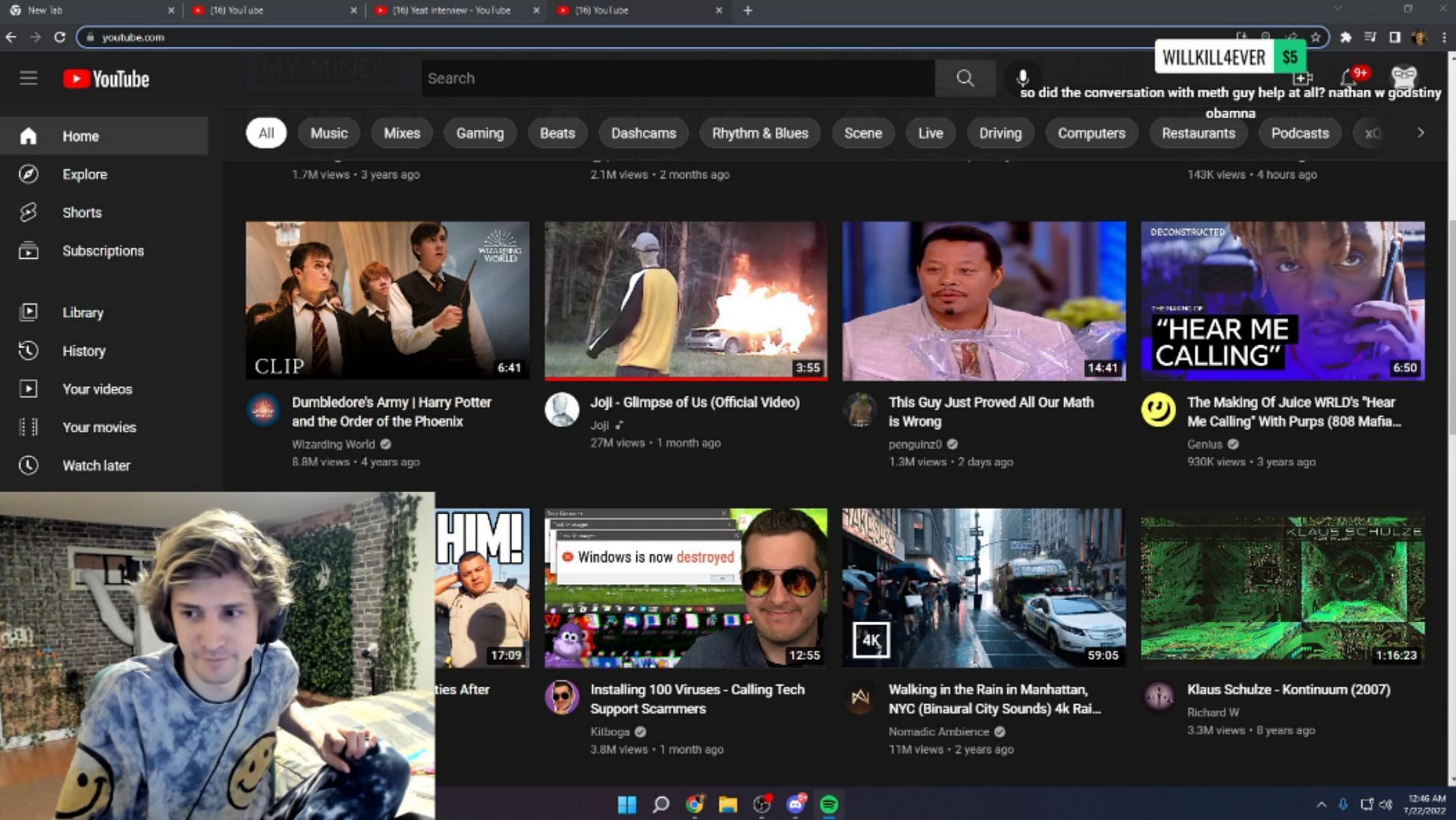Open Subscriptions in sidebar

tap(104, 251)
